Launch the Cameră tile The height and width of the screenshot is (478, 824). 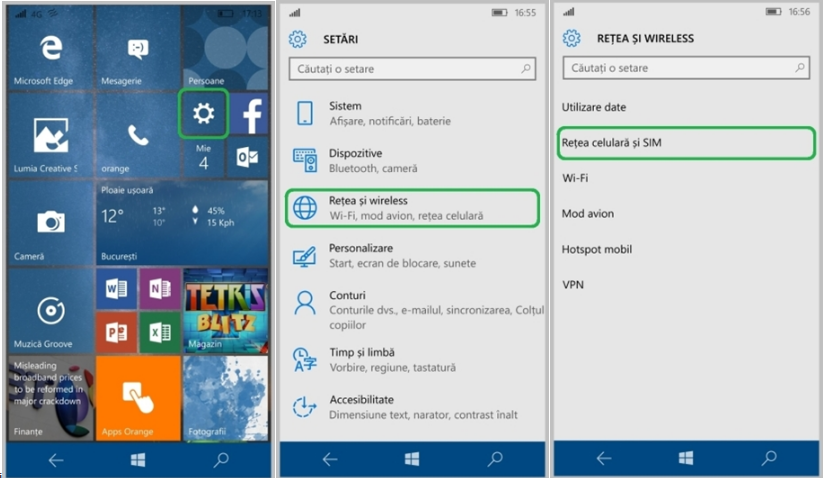pos(50,223)
